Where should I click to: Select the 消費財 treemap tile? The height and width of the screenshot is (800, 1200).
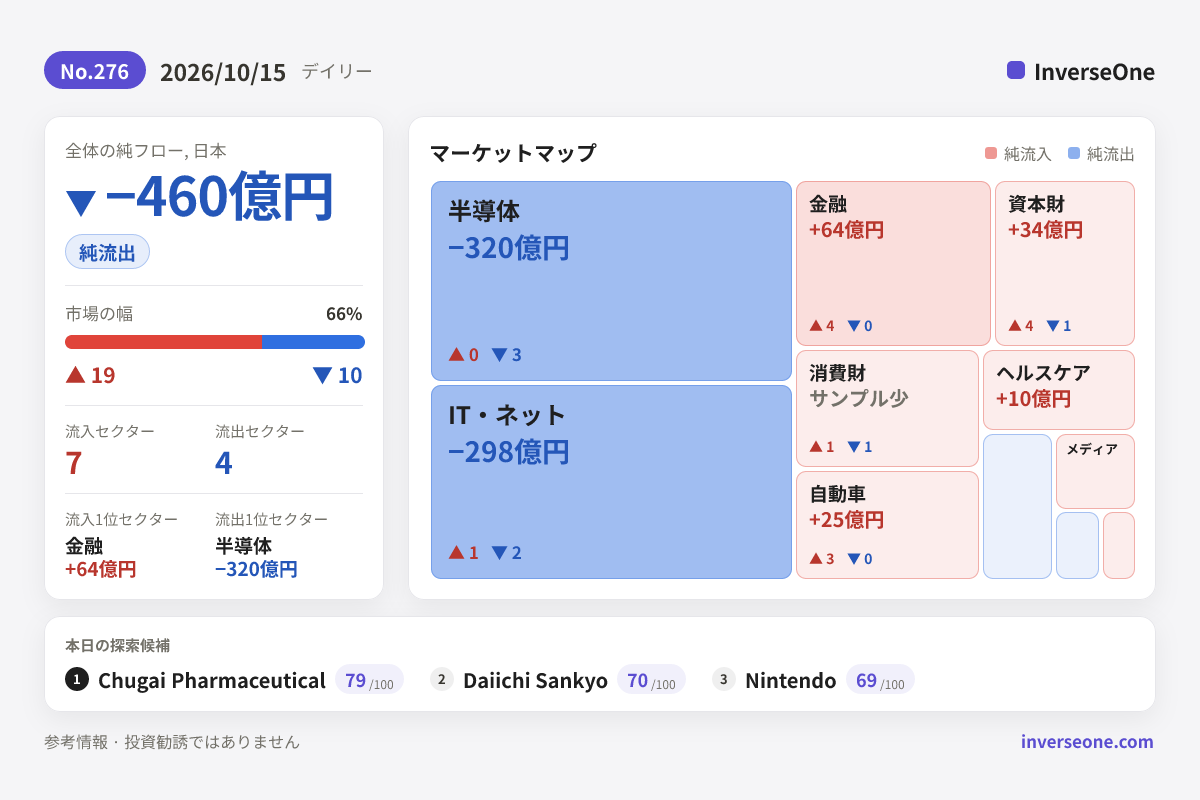[887, 408]
